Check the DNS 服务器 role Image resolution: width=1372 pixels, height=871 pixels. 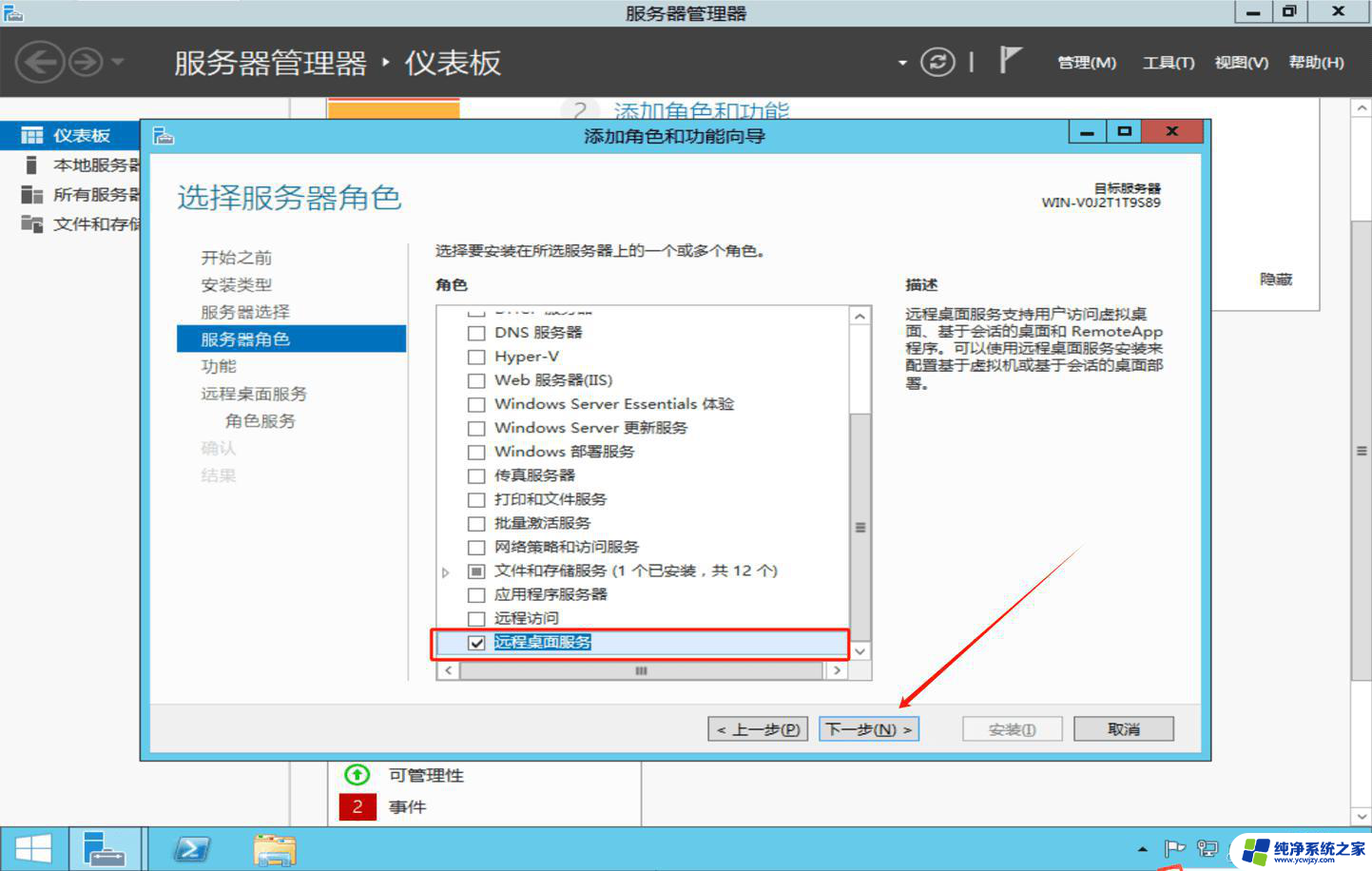pyautogui.click(x=476, y=333)
